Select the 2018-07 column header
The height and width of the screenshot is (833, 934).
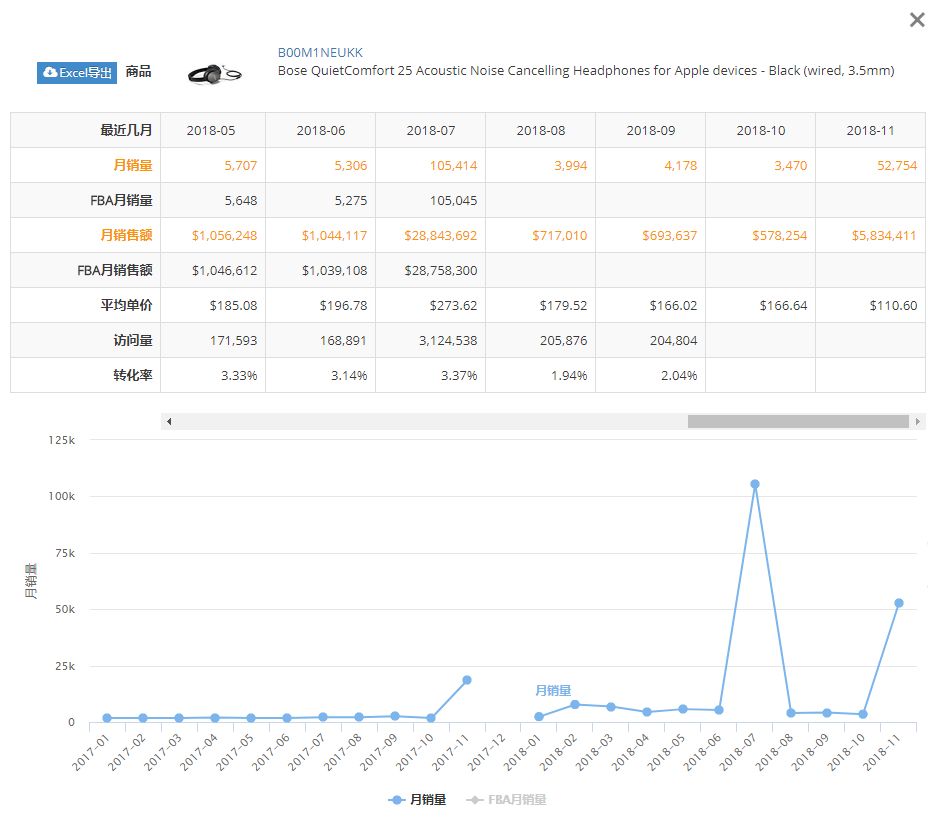click(430, 131)
